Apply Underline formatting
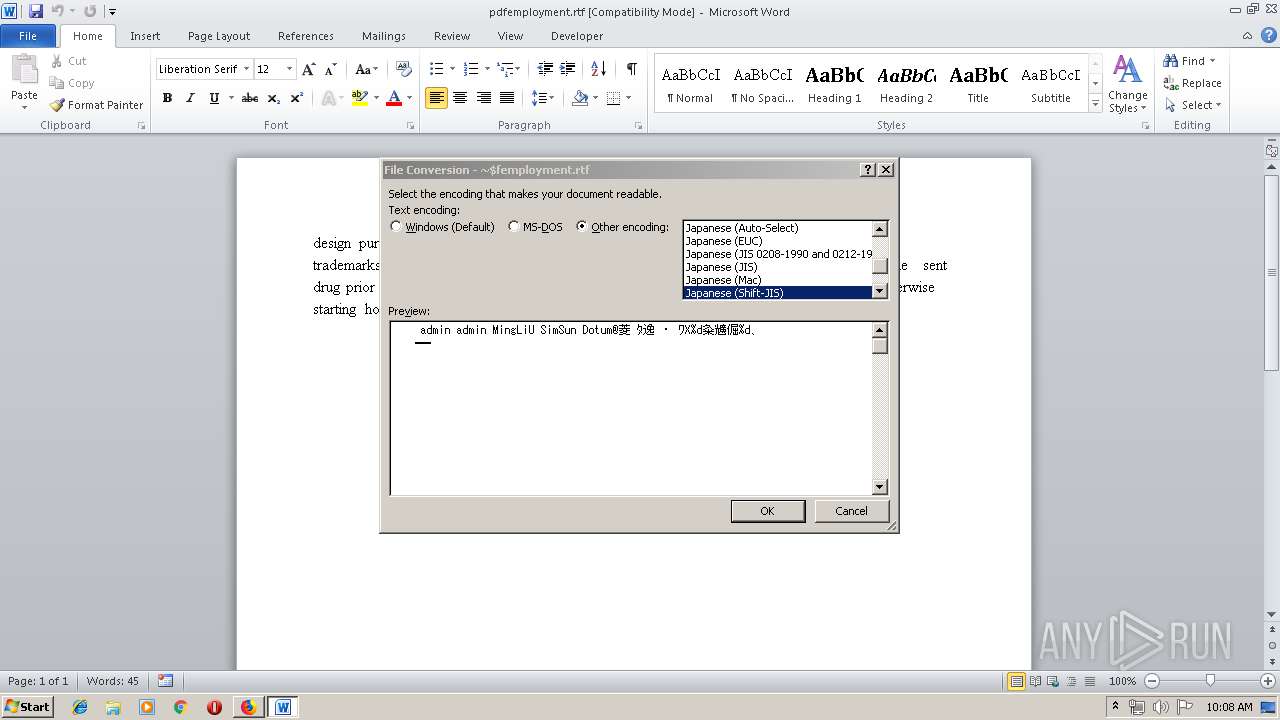Screen dimensions: 1280x720 tap(214, 98)
